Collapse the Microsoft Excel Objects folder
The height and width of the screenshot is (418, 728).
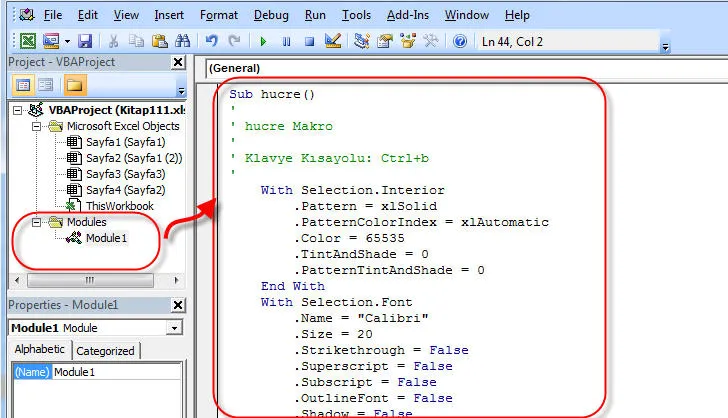[36, 126]
